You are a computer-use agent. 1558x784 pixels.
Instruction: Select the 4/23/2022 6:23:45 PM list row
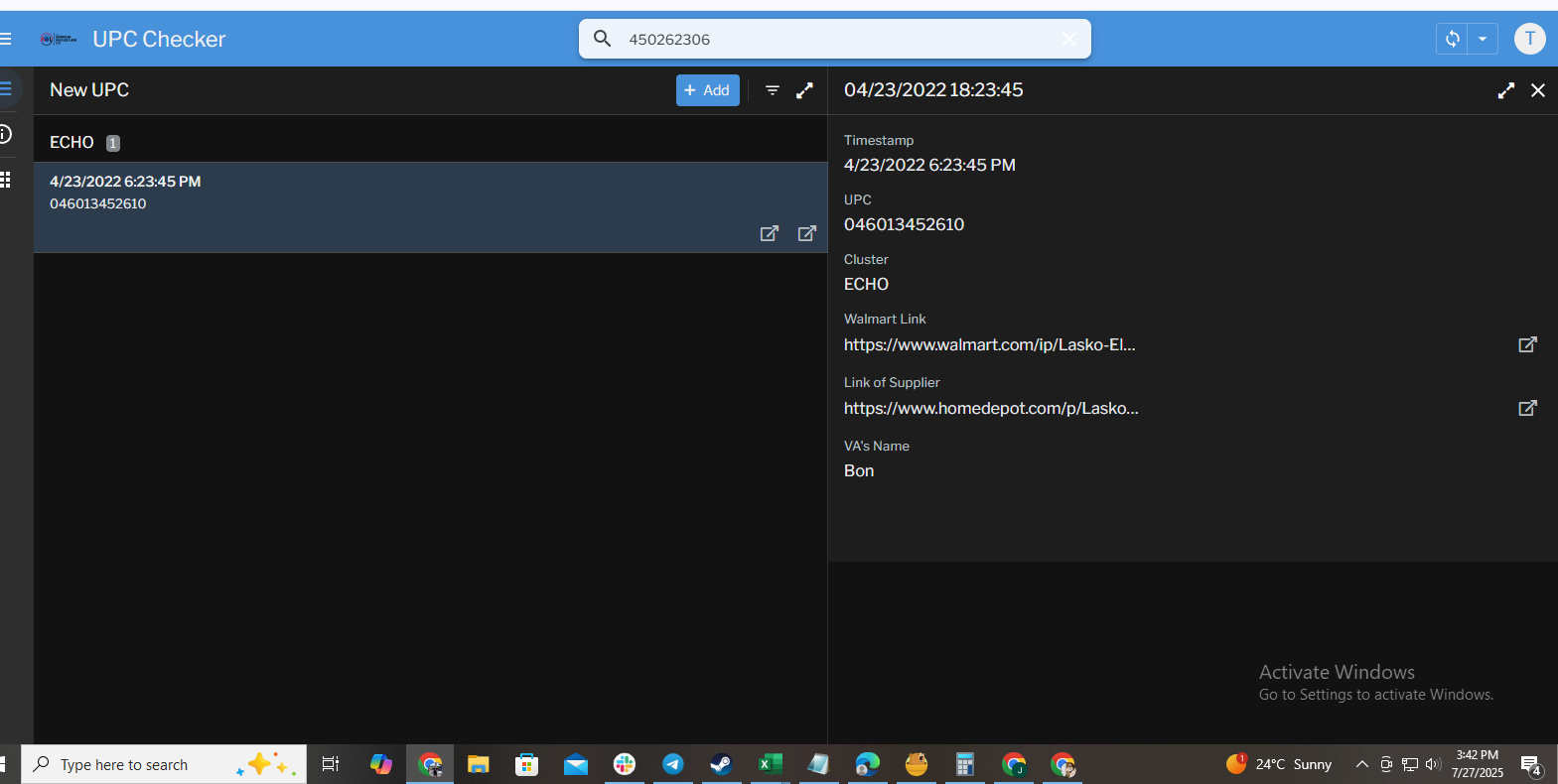397,194
